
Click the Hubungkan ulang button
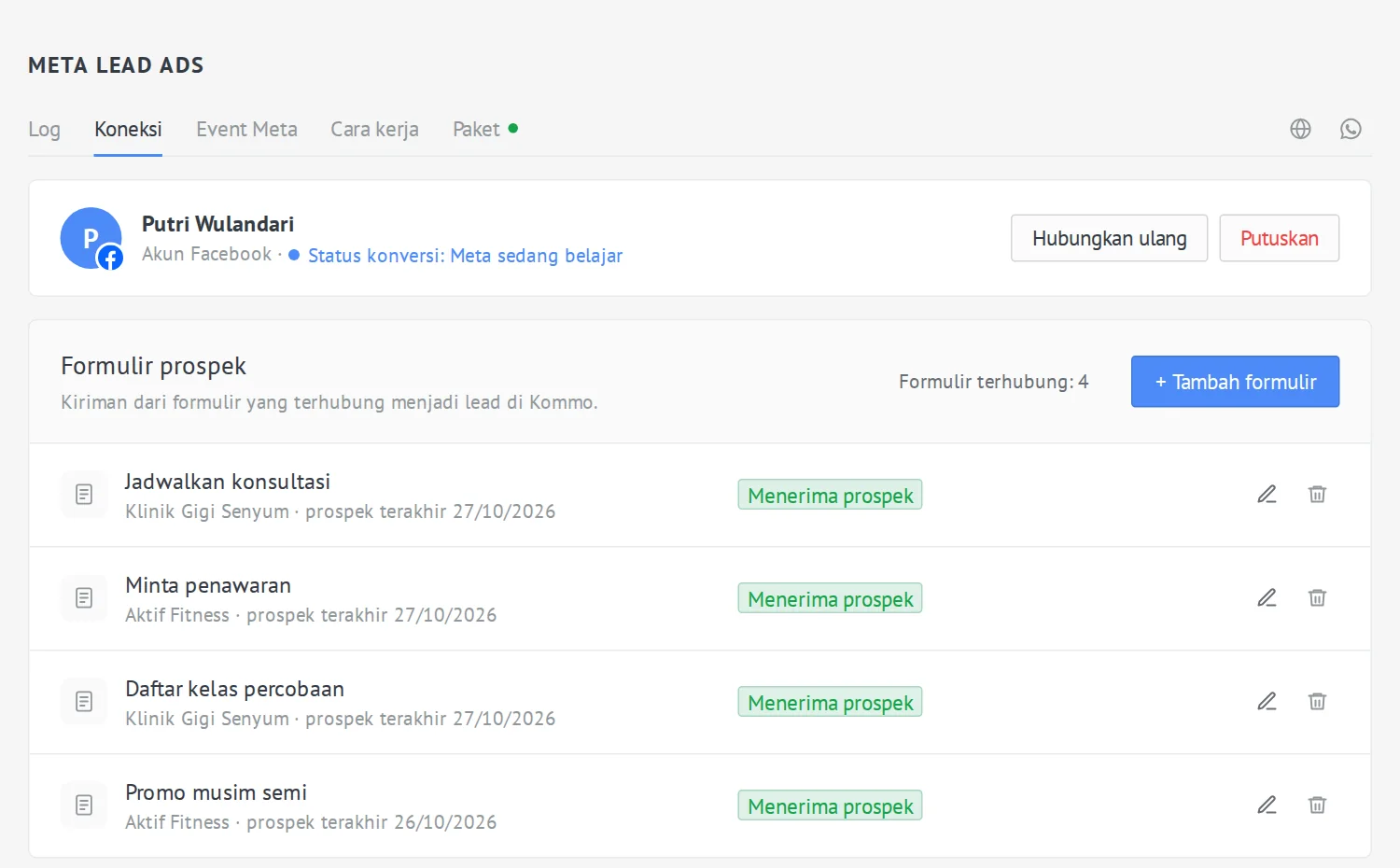[x=1109, y=238]
